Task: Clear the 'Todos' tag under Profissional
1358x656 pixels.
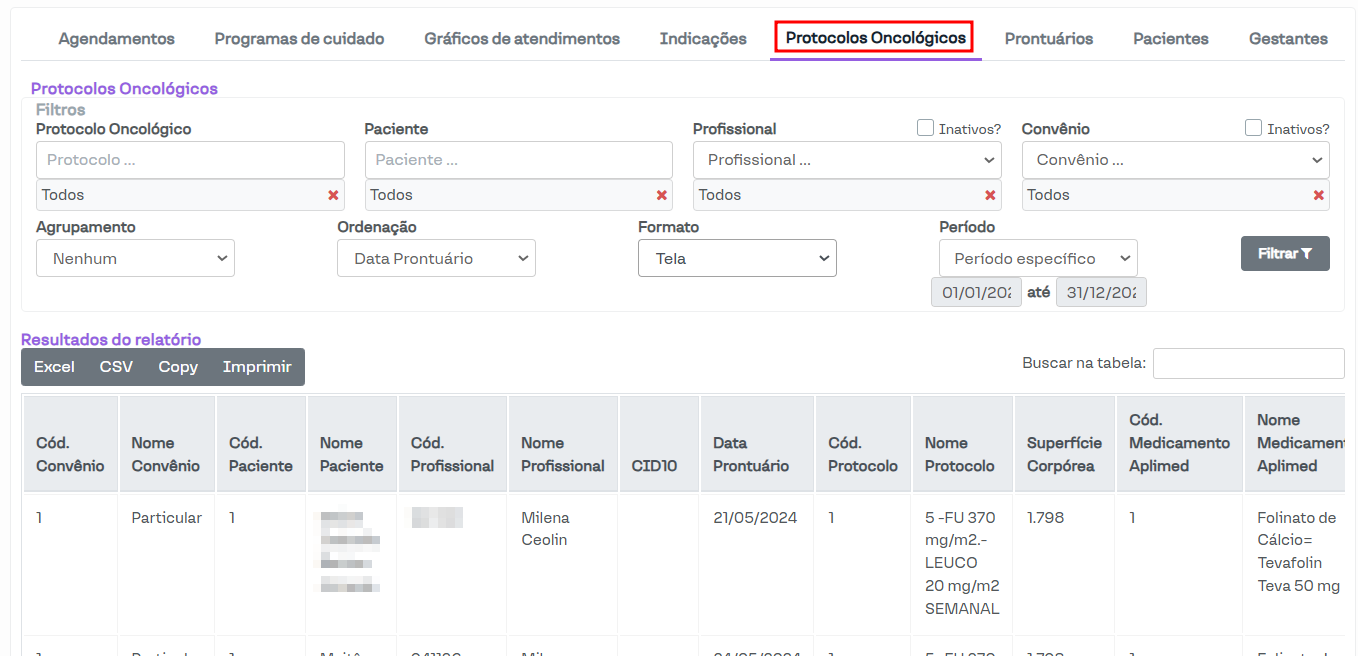Action: pyautogui.click(x=990, y=195)
